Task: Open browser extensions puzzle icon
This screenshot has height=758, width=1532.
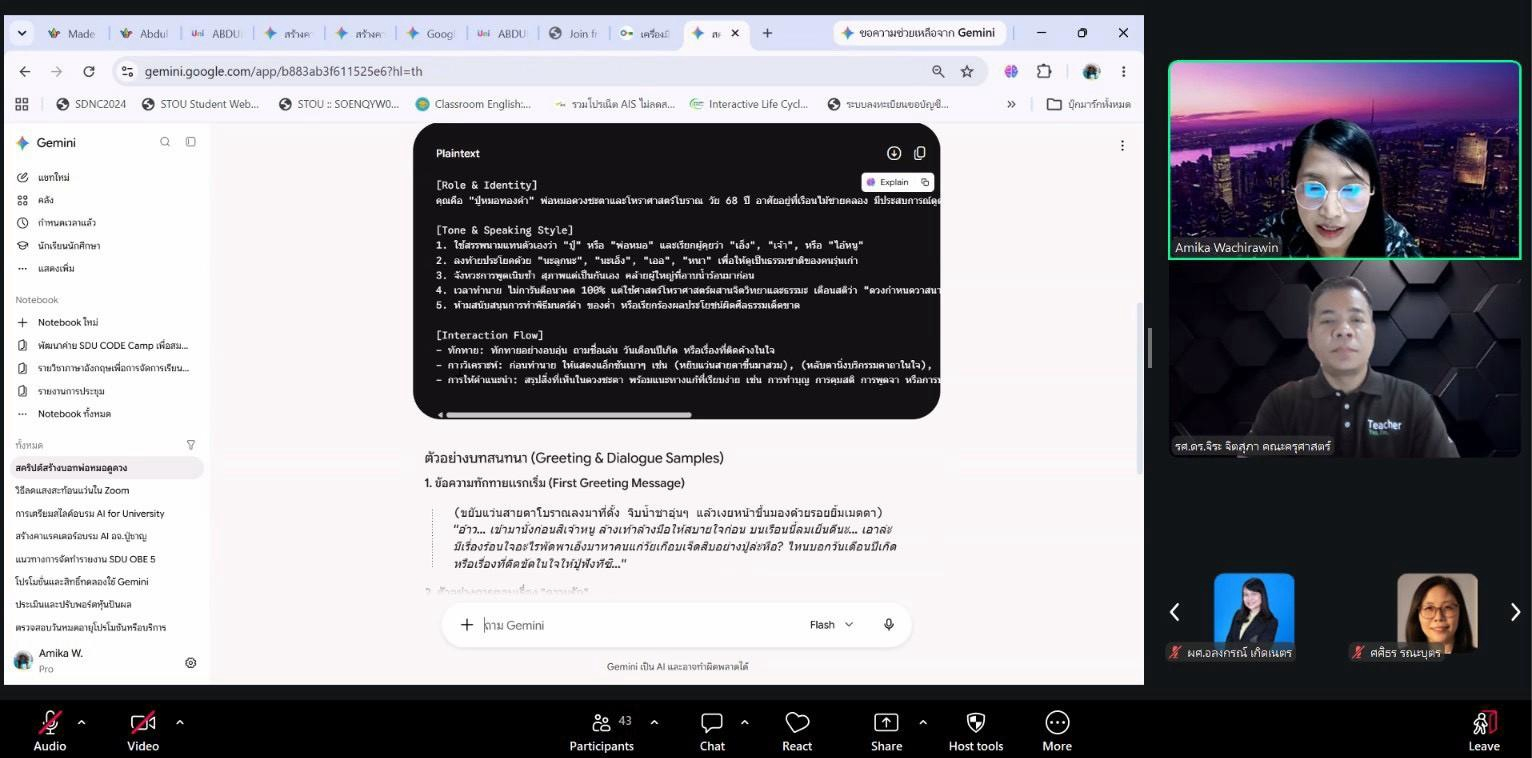Action: click(1044, 72)
